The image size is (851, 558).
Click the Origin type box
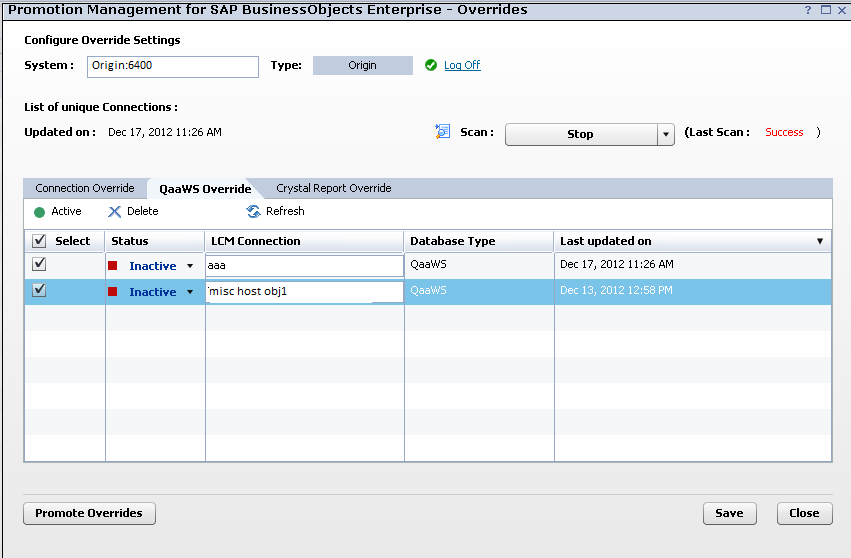363,65
